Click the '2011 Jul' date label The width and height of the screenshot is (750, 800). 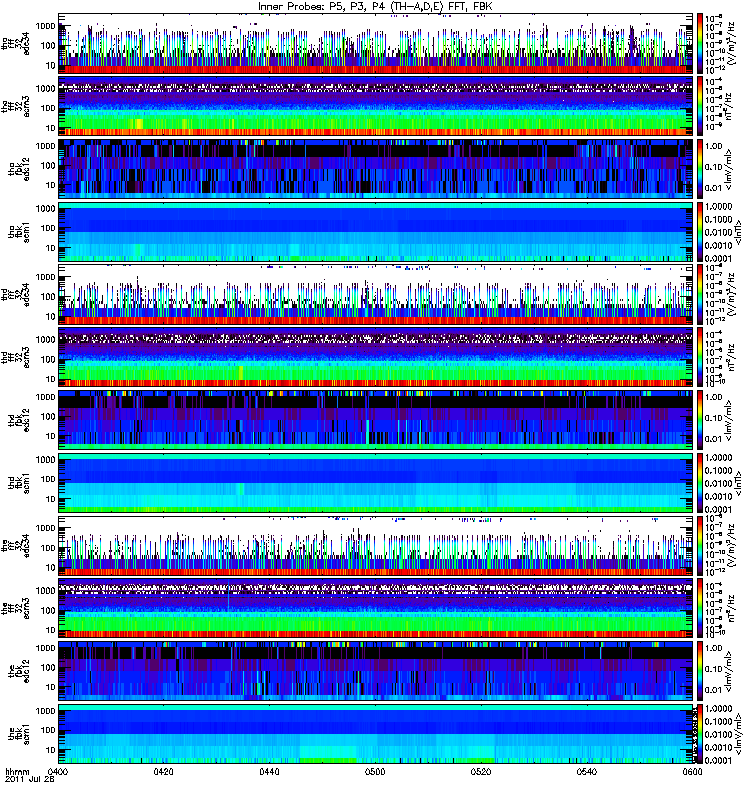click(24, 779)
